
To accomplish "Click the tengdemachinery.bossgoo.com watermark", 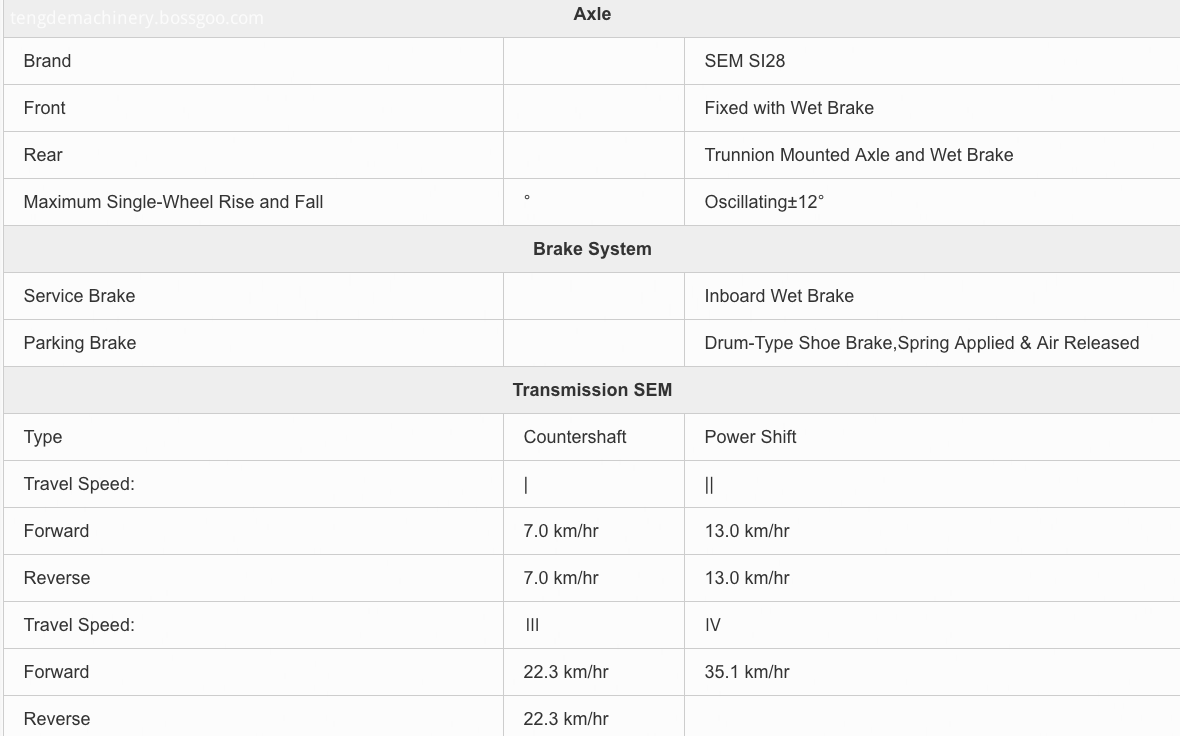I will pos(136,18).
